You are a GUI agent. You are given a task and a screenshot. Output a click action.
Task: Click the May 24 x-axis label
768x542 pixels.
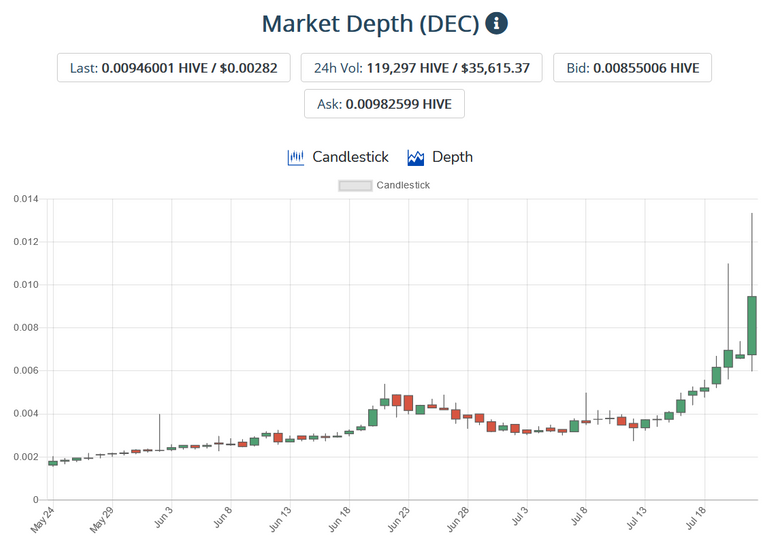[43, 519]
